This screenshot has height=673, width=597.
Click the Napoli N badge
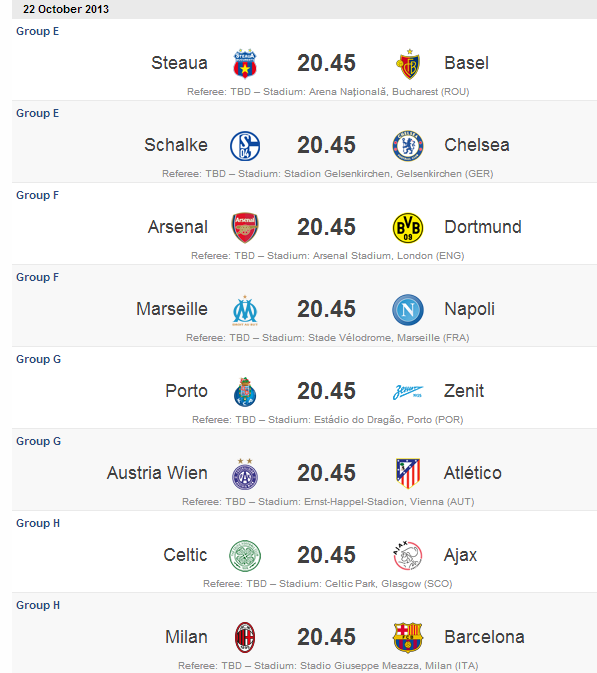pos(408,310)
